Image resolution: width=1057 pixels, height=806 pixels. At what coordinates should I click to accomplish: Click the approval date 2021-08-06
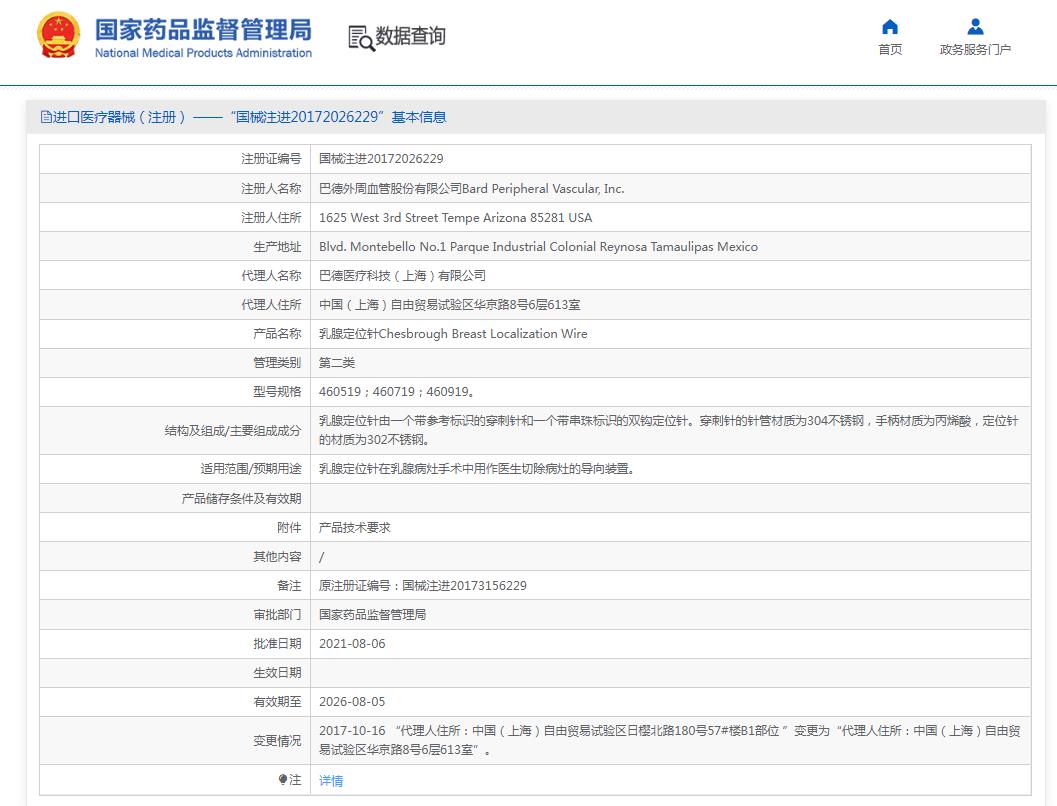[x=351, y=643]
